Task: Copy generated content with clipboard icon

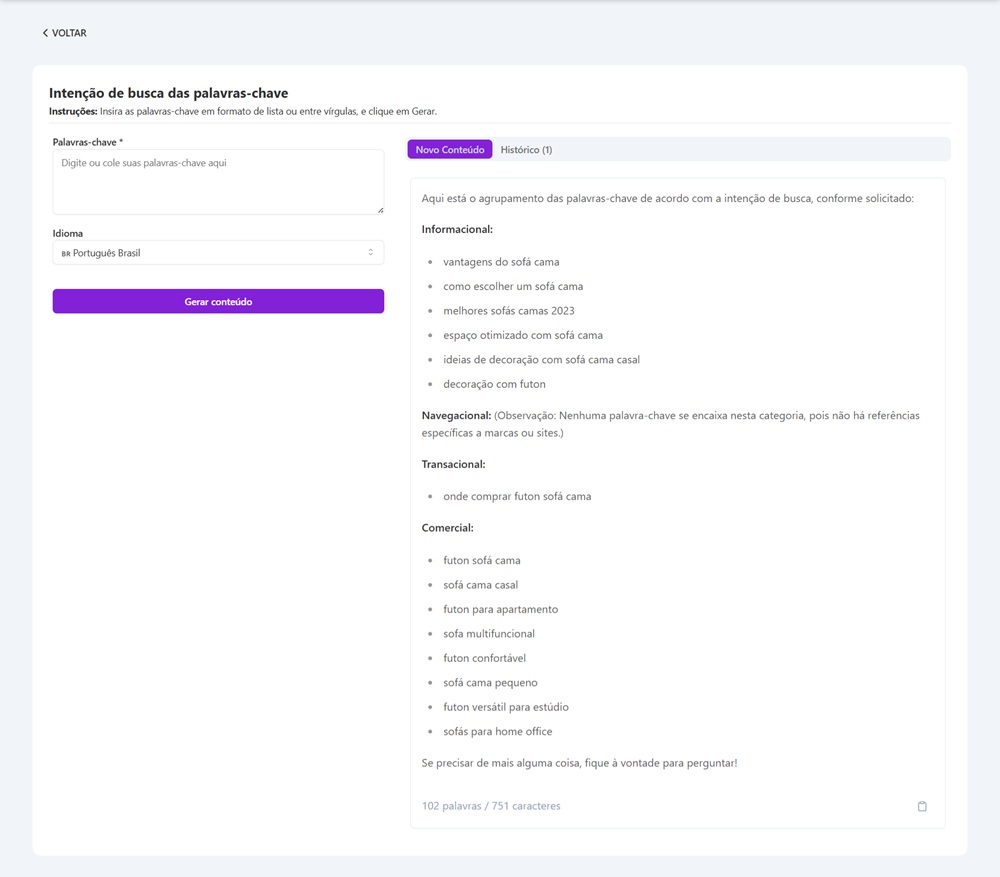Action: (922, 806)
